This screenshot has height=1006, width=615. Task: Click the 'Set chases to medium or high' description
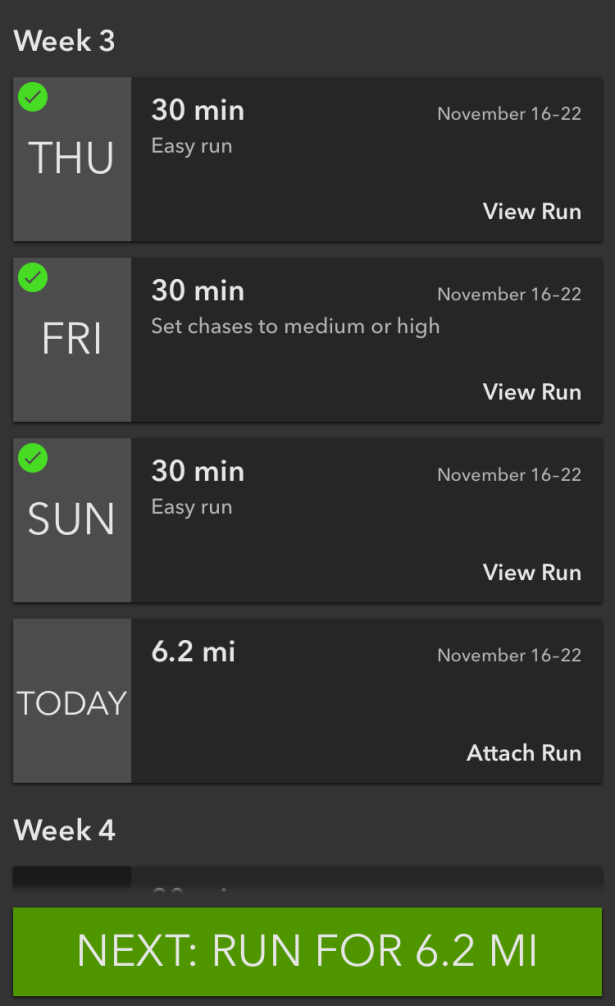[x=295, y=326]
